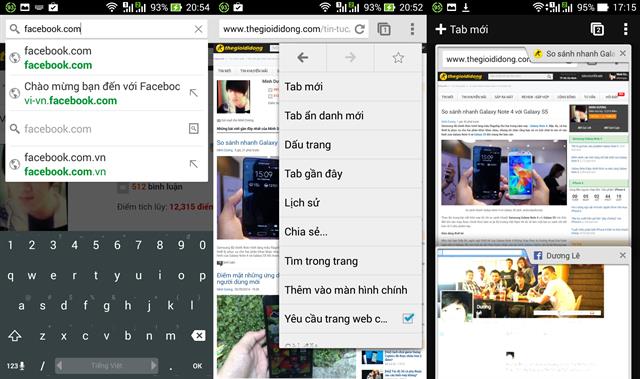Viewport: 640px width, 379px height.
Task: Select Tab ẩn danh mới menu item
Action: 350,115
